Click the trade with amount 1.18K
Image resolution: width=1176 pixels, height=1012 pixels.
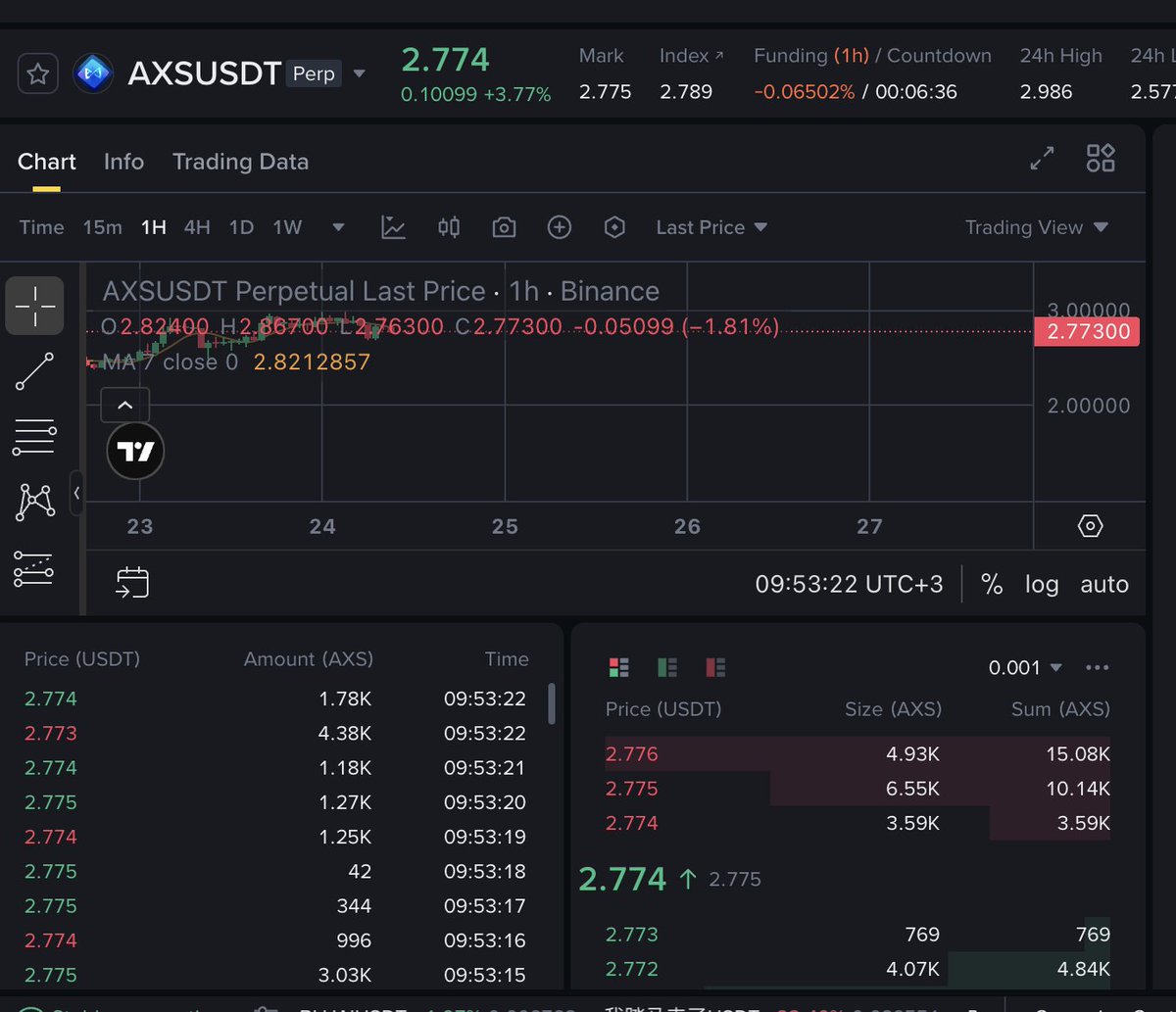(275, 767)
